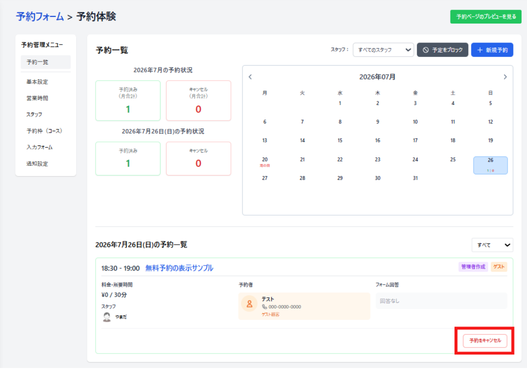Open the 無料予約の表示サンプル link

[179, 268]
